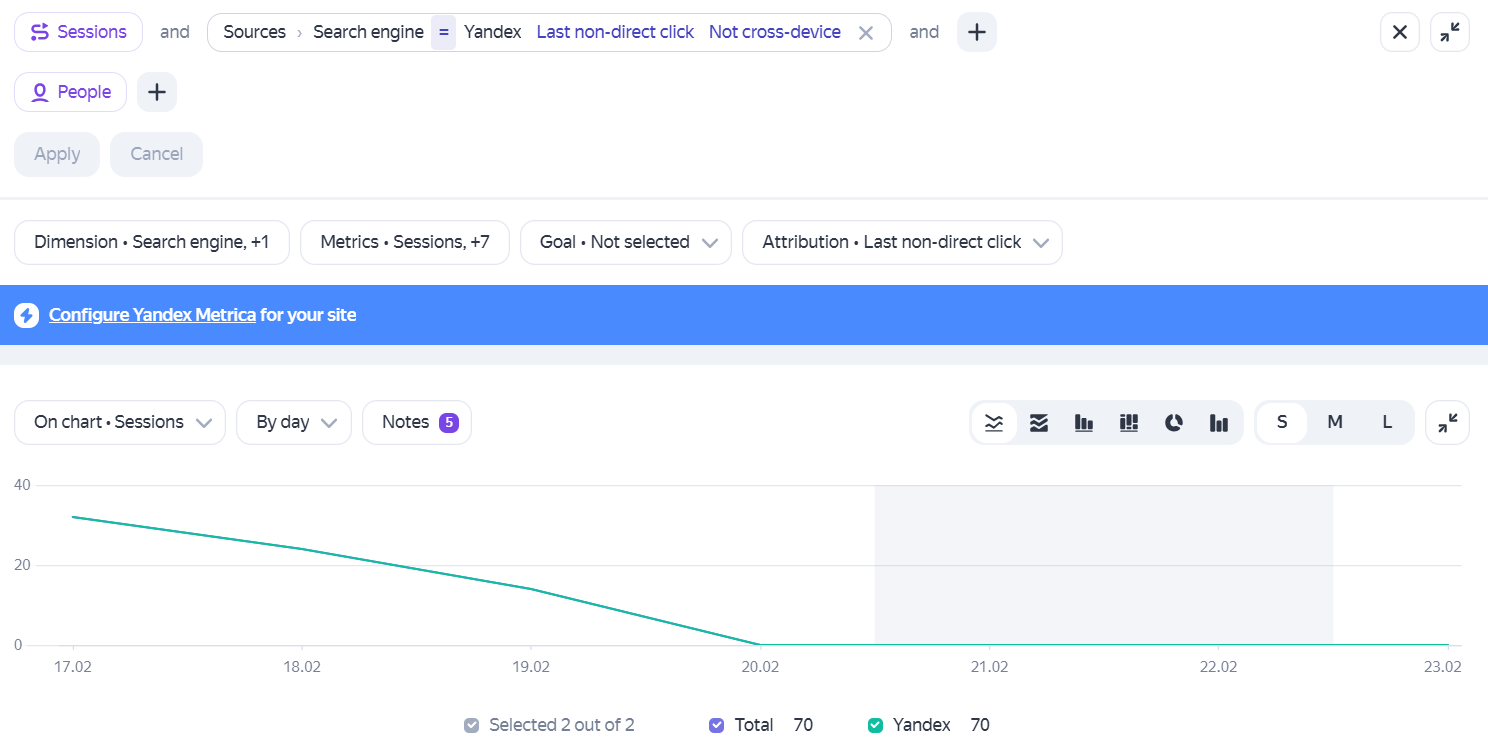Select the pie chart type
Screen dimensions: 1488x750
(1174, 423)
